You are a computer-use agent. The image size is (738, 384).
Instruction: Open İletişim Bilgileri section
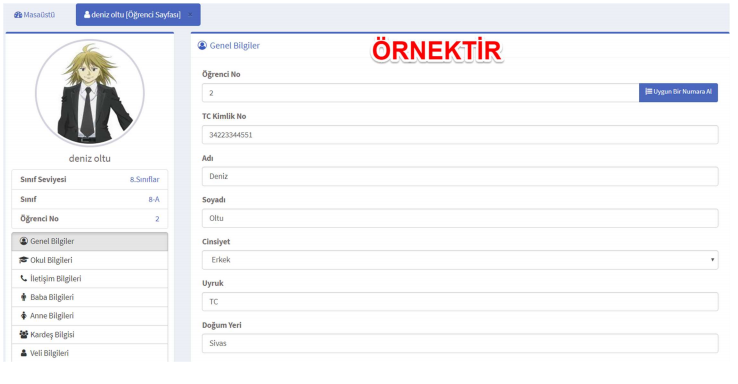pyautogui.click(x=89, y=279)
